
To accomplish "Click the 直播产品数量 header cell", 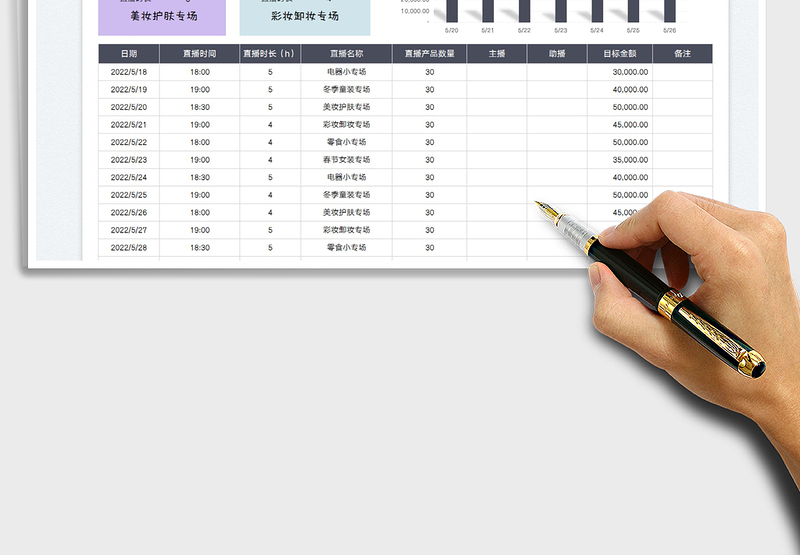I will point(429,54).
